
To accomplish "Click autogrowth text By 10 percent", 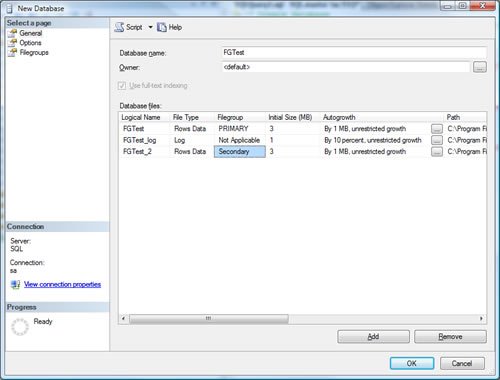I will tap(373, 140).
